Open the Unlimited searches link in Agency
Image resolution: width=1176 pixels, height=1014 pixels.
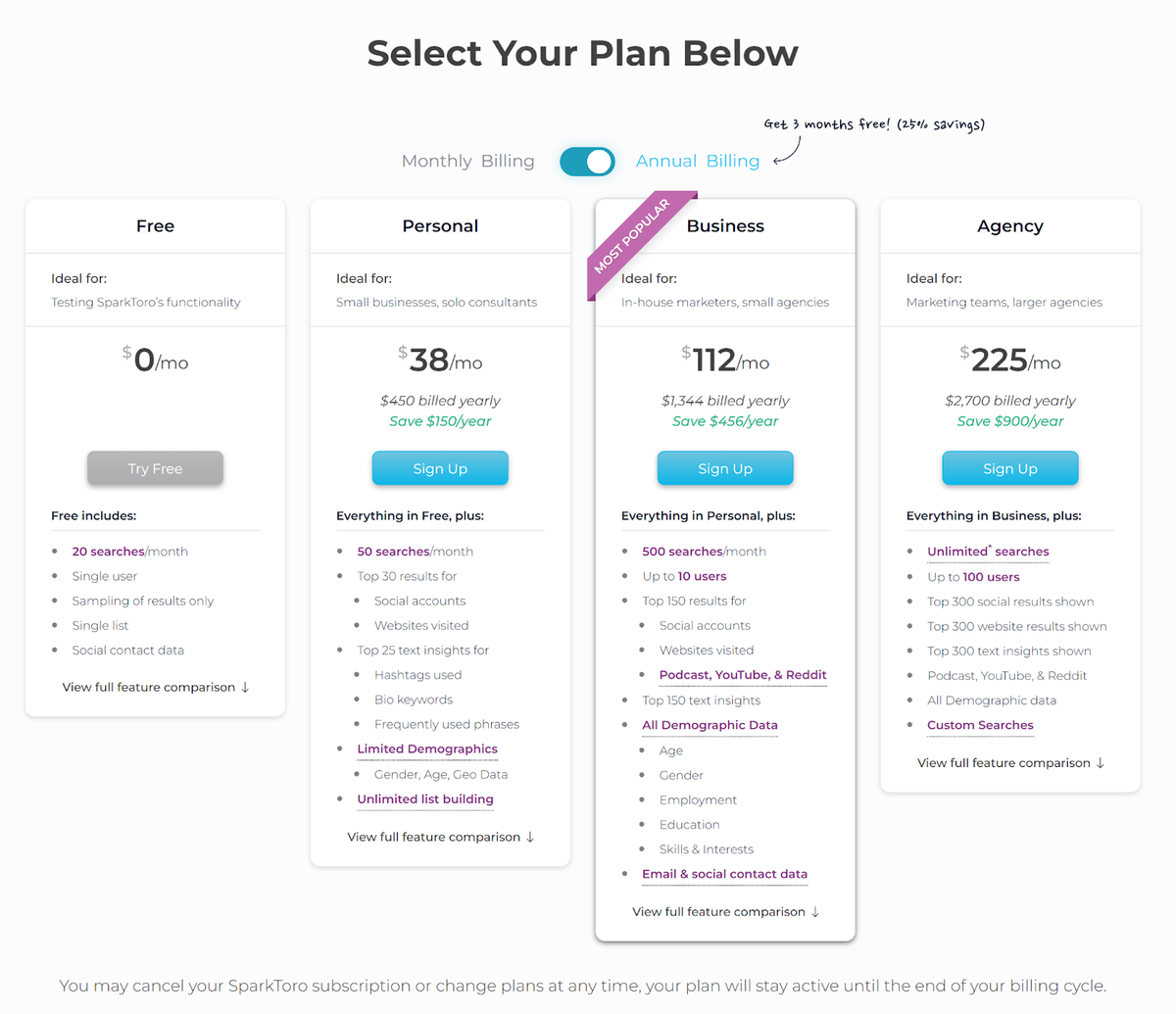[988, 551]
